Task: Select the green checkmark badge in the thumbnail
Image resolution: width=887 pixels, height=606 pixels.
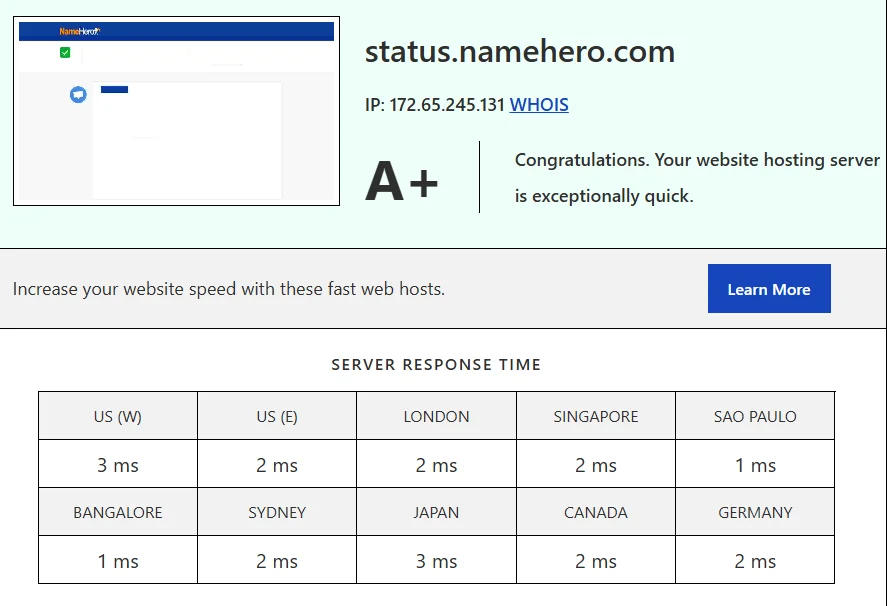Action: click(x=65, y=52)
